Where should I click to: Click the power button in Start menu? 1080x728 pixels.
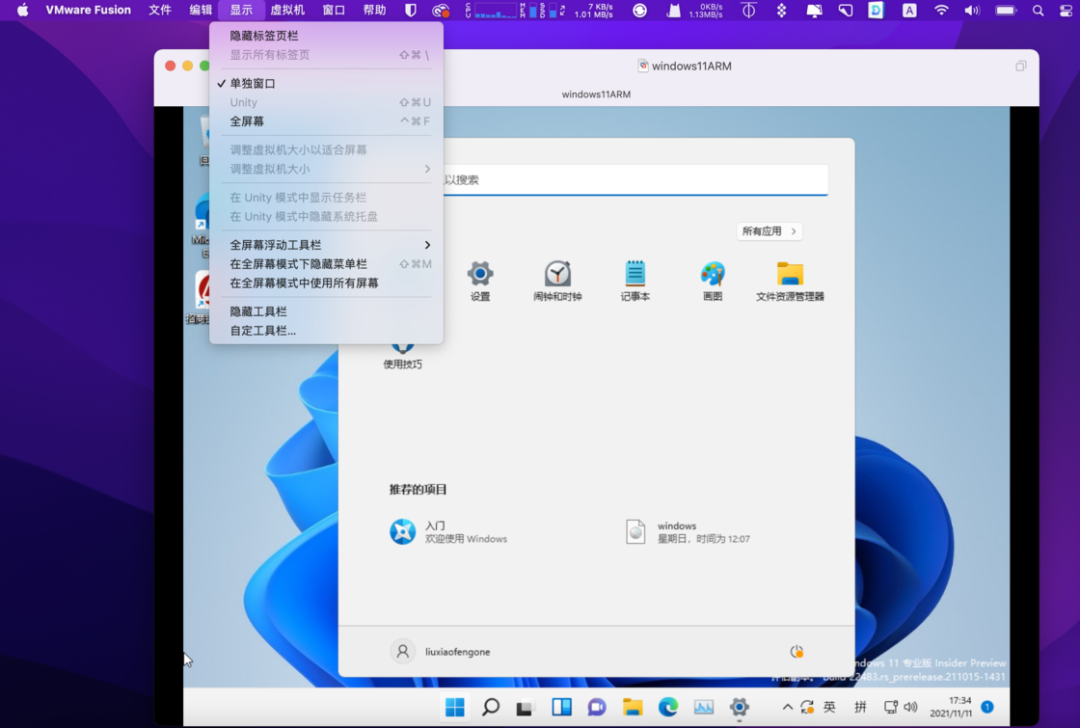coord(797,652)
